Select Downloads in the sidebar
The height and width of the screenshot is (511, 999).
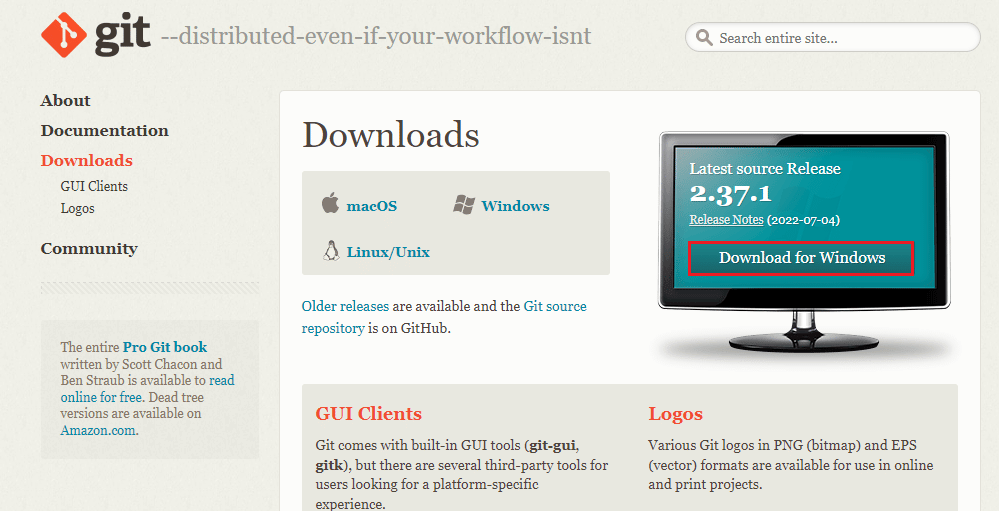point(87,161)
